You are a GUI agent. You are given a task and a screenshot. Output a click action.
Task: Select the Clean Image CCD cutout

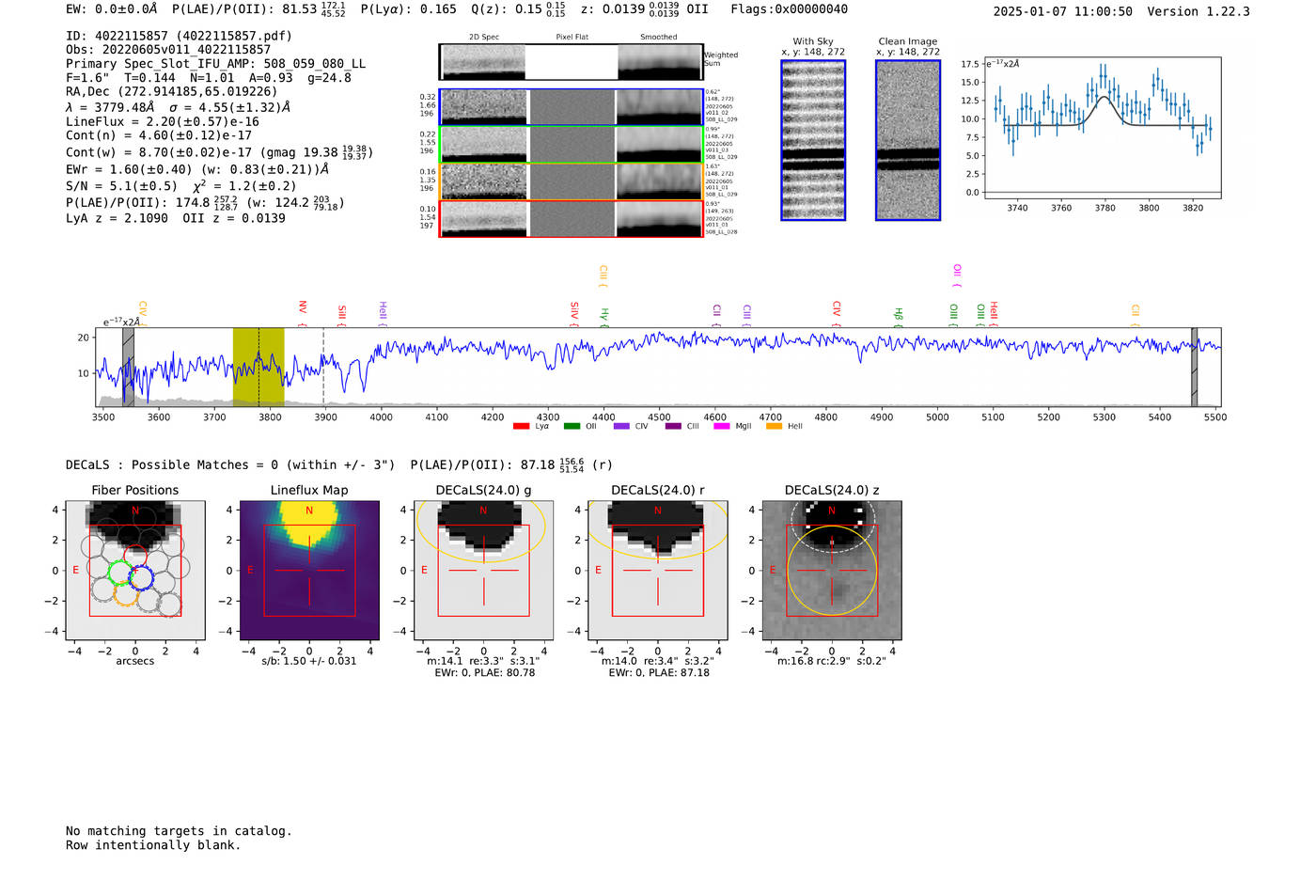(x=908, y=140)
